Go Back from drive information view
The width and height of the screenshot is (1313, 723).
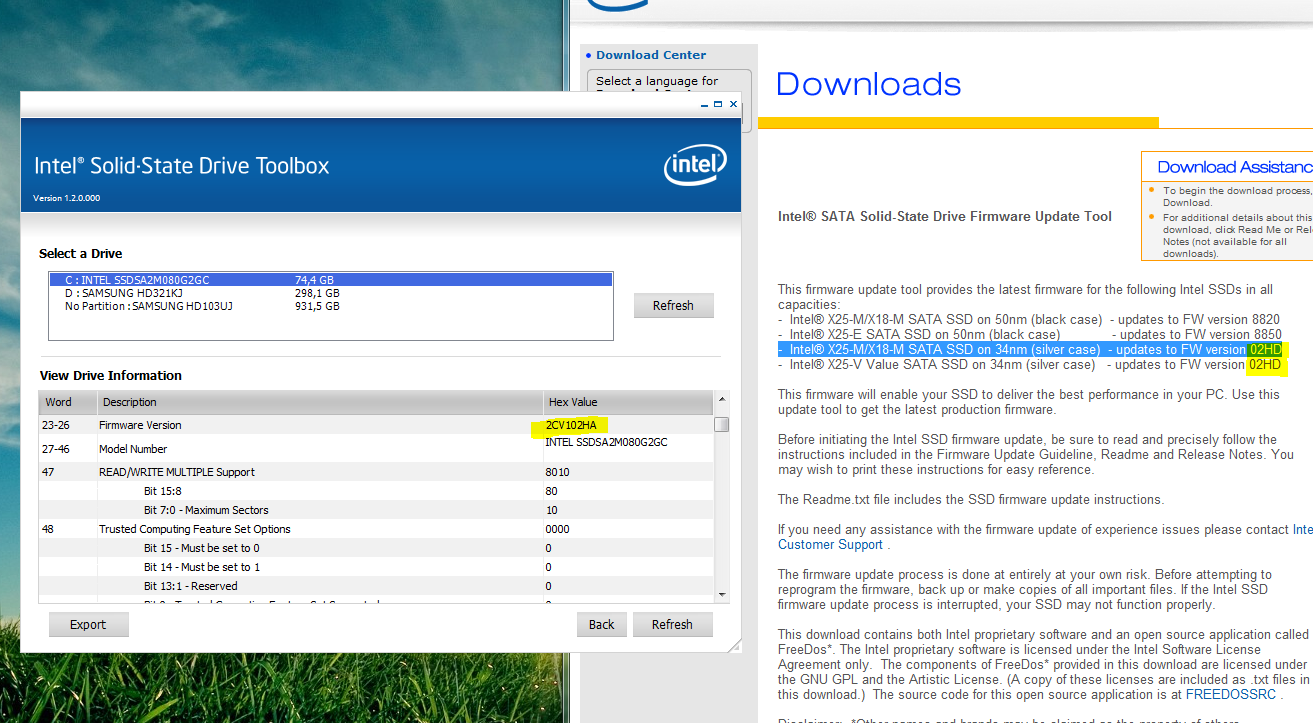pyautogui.click(x=602, y=624)
